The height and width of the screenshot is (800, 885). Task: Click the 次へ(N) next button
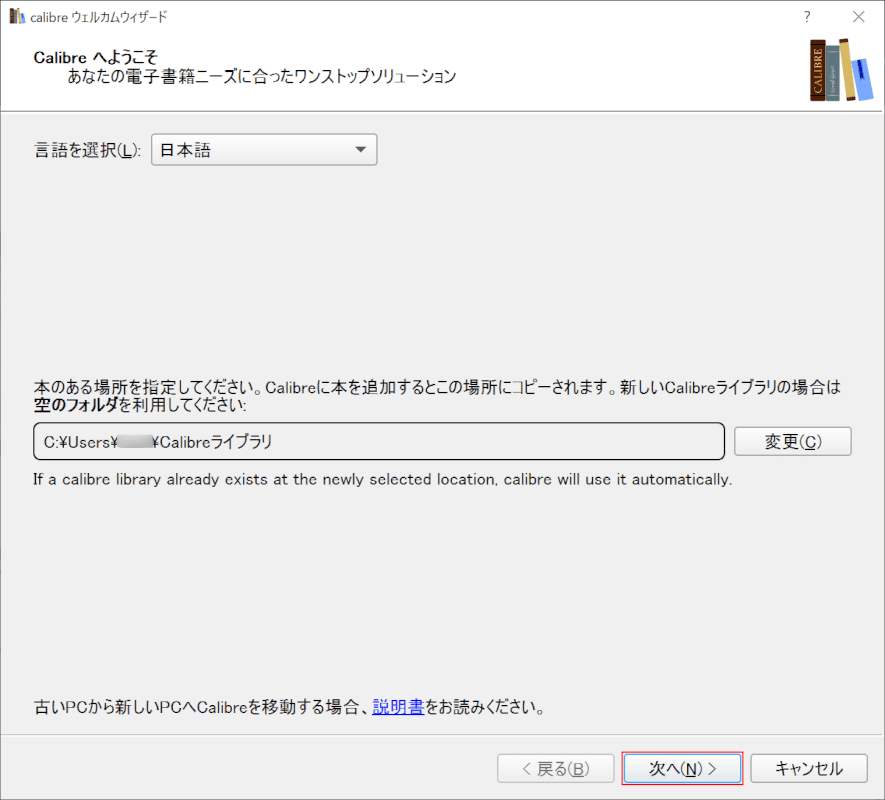point(682,768)
